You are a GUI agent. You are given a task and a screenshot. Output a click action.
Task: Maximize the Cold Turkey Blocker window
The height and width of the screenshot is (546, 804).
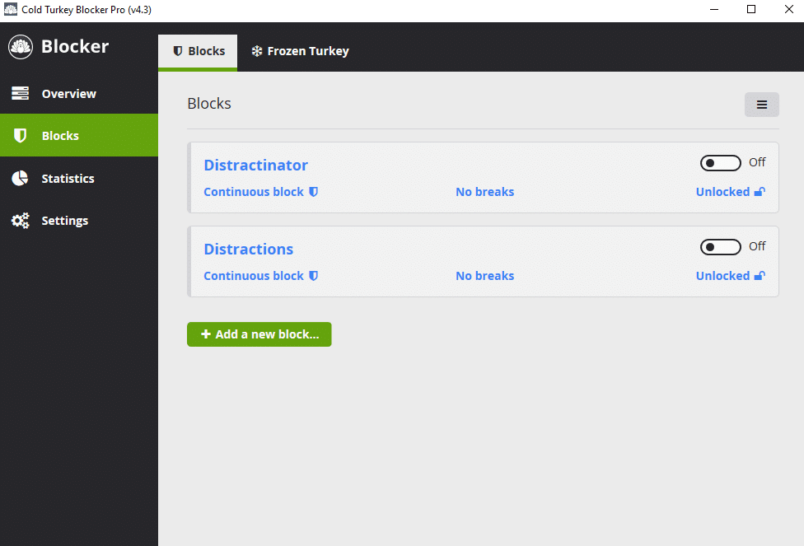pyautogui.click(x=751, y=9)
